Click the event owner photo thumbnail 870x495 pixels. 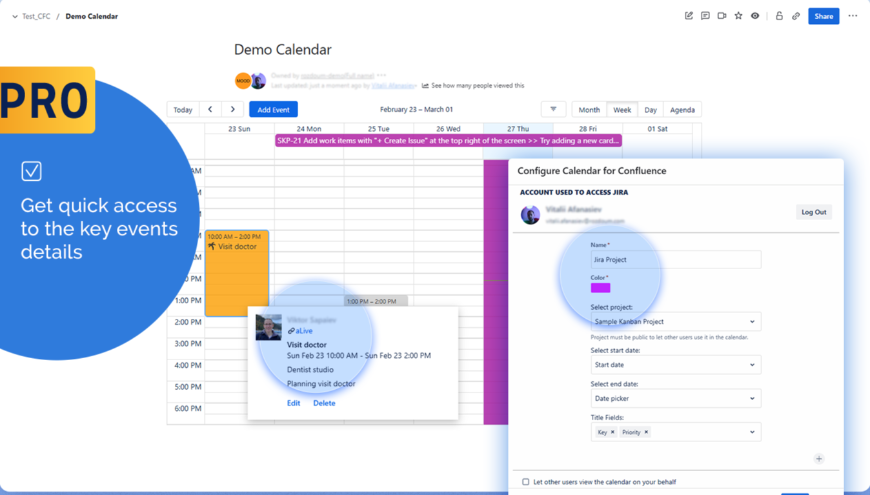click(x=269, y=327)
